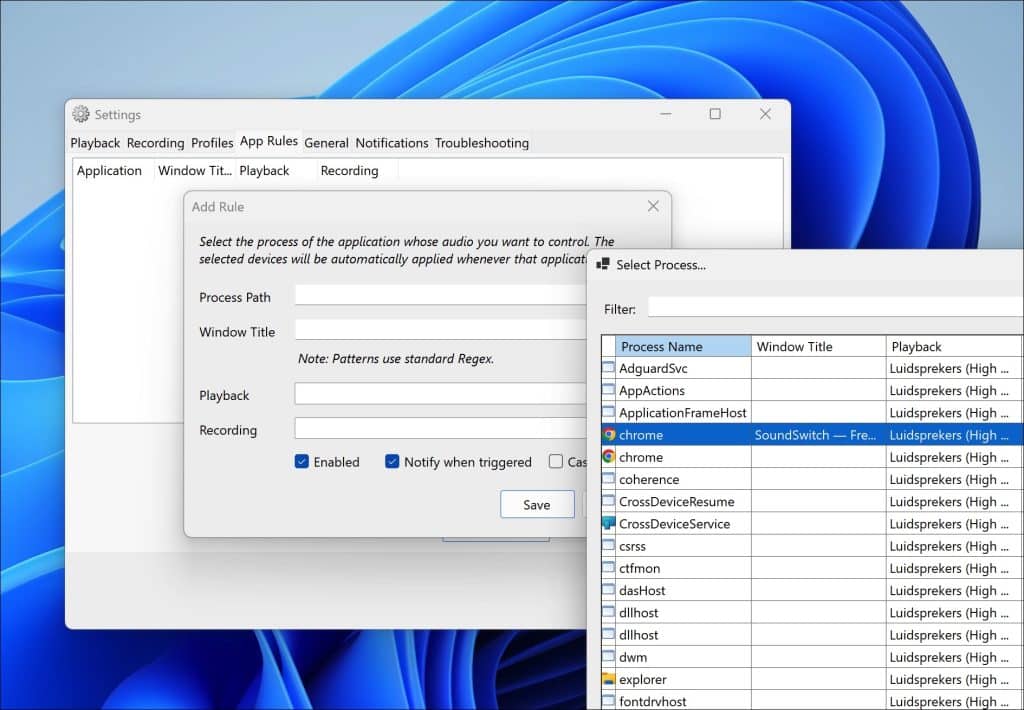Screen dimensions: 1024x710
Task: Maximize the Settings window
Action: [x=715, y=114]
